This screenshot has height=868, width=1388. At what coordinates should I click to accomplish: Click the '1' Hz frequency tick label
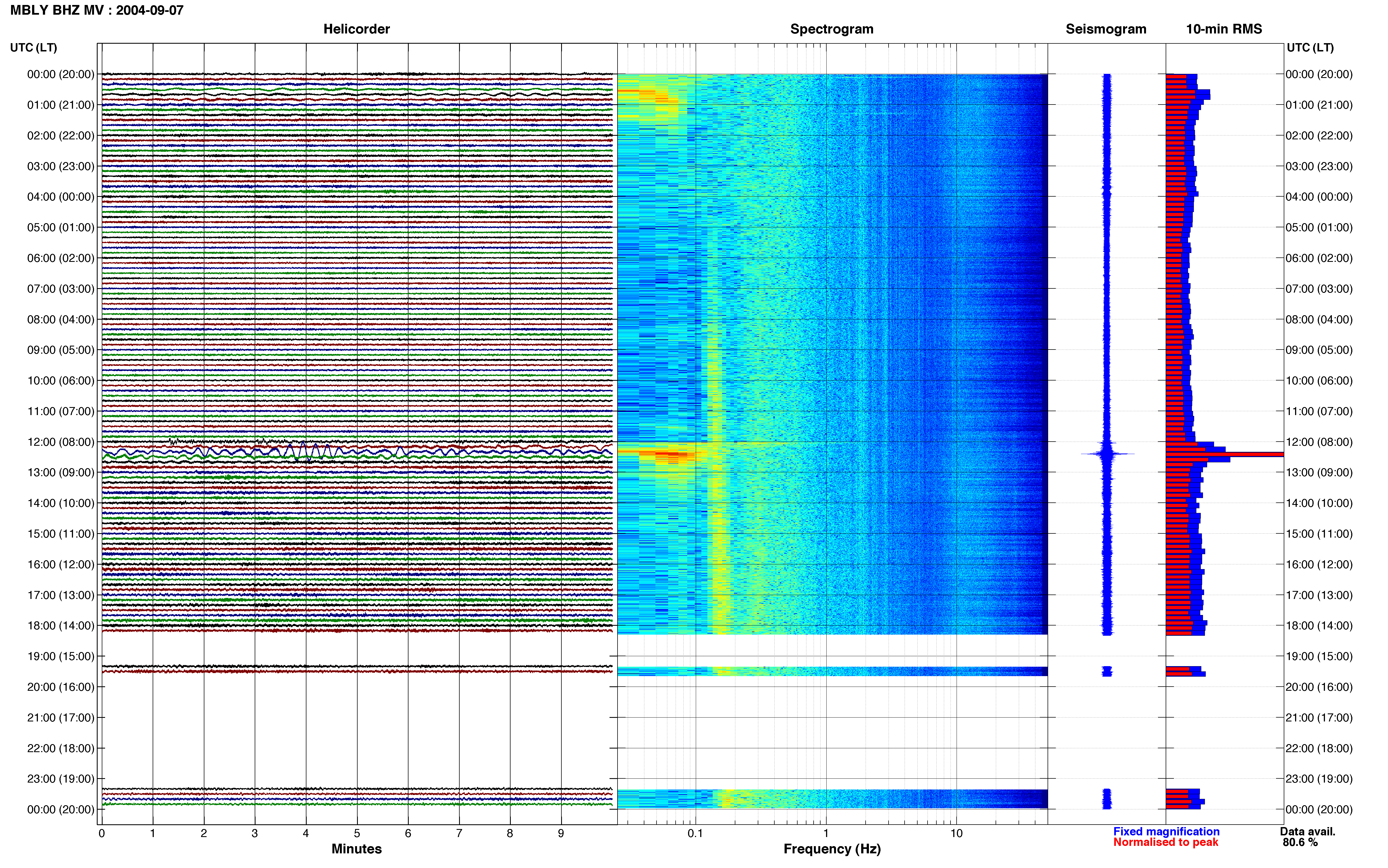[x=826, y=833]
